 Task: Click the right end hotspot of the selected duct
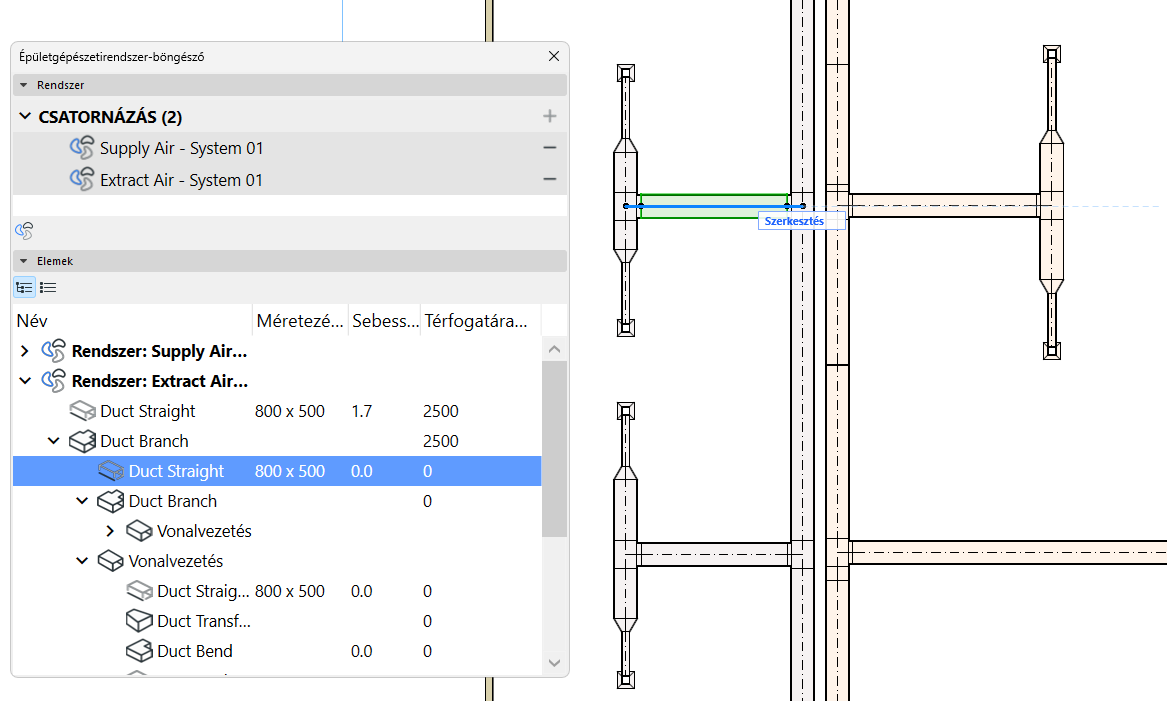(x=803, y=206)
